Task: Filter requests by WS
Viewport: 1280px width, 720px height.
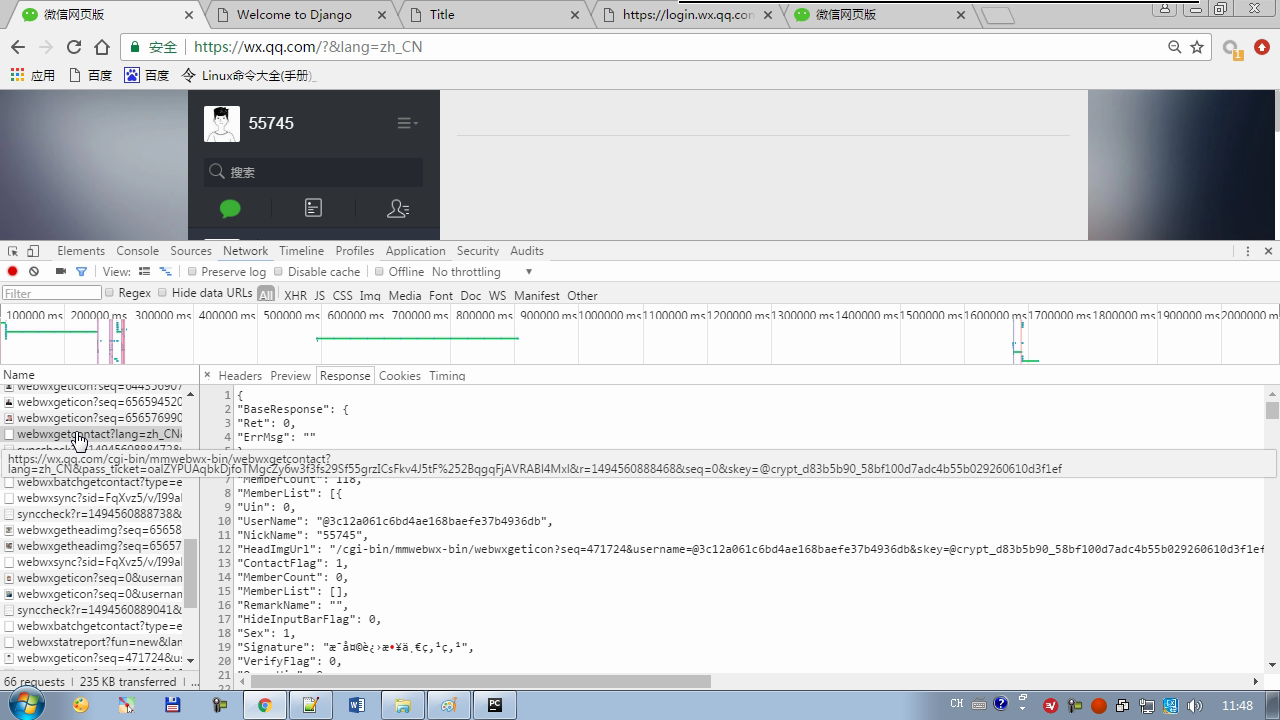Action: 497,296
